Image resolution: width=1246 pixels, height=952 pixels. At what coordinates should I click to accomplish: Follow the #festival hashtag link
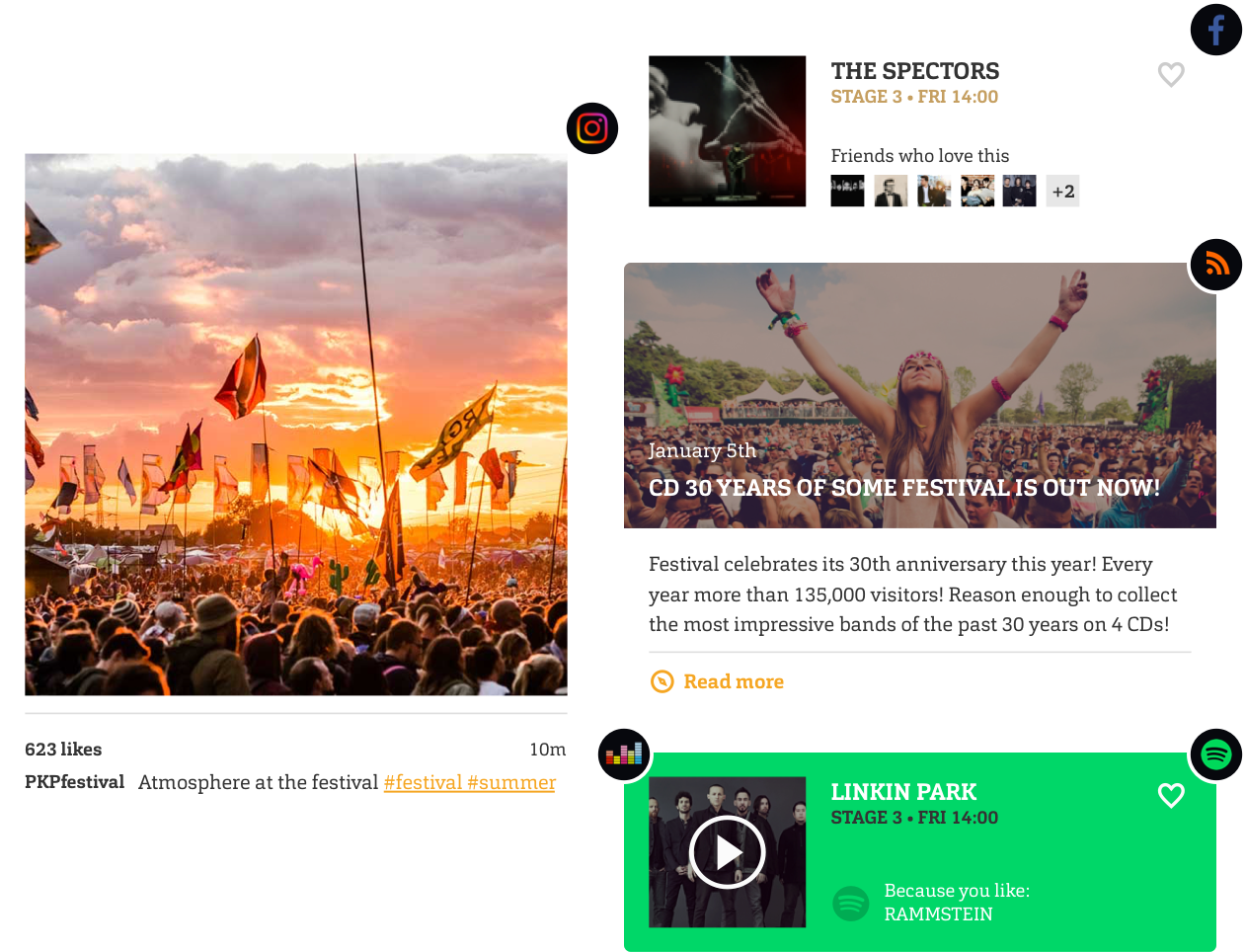coord(423,782)
